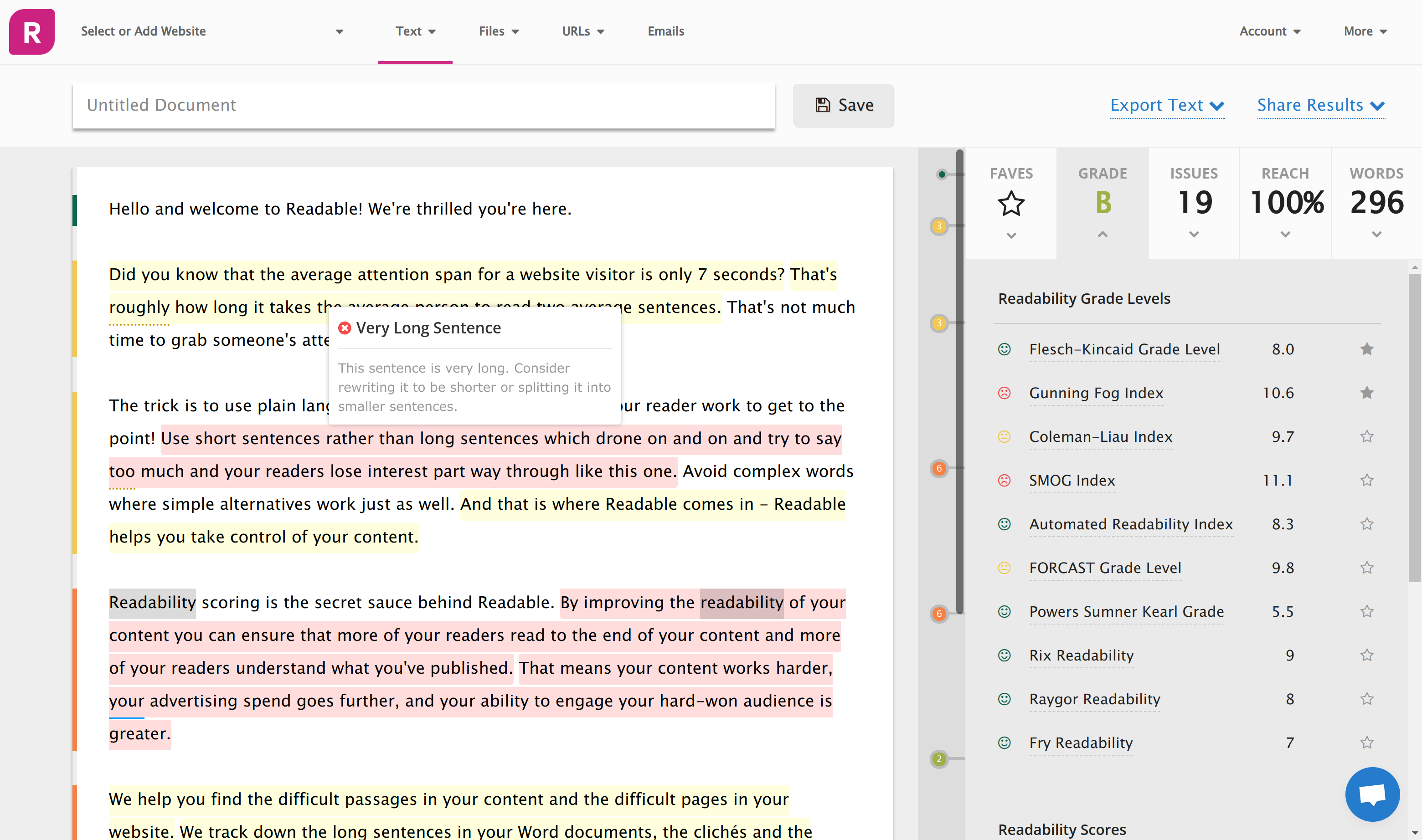1422x840 pixels.
Task: Select issue marker 6 on the document timeline
Action: click(x=939, y=469)
